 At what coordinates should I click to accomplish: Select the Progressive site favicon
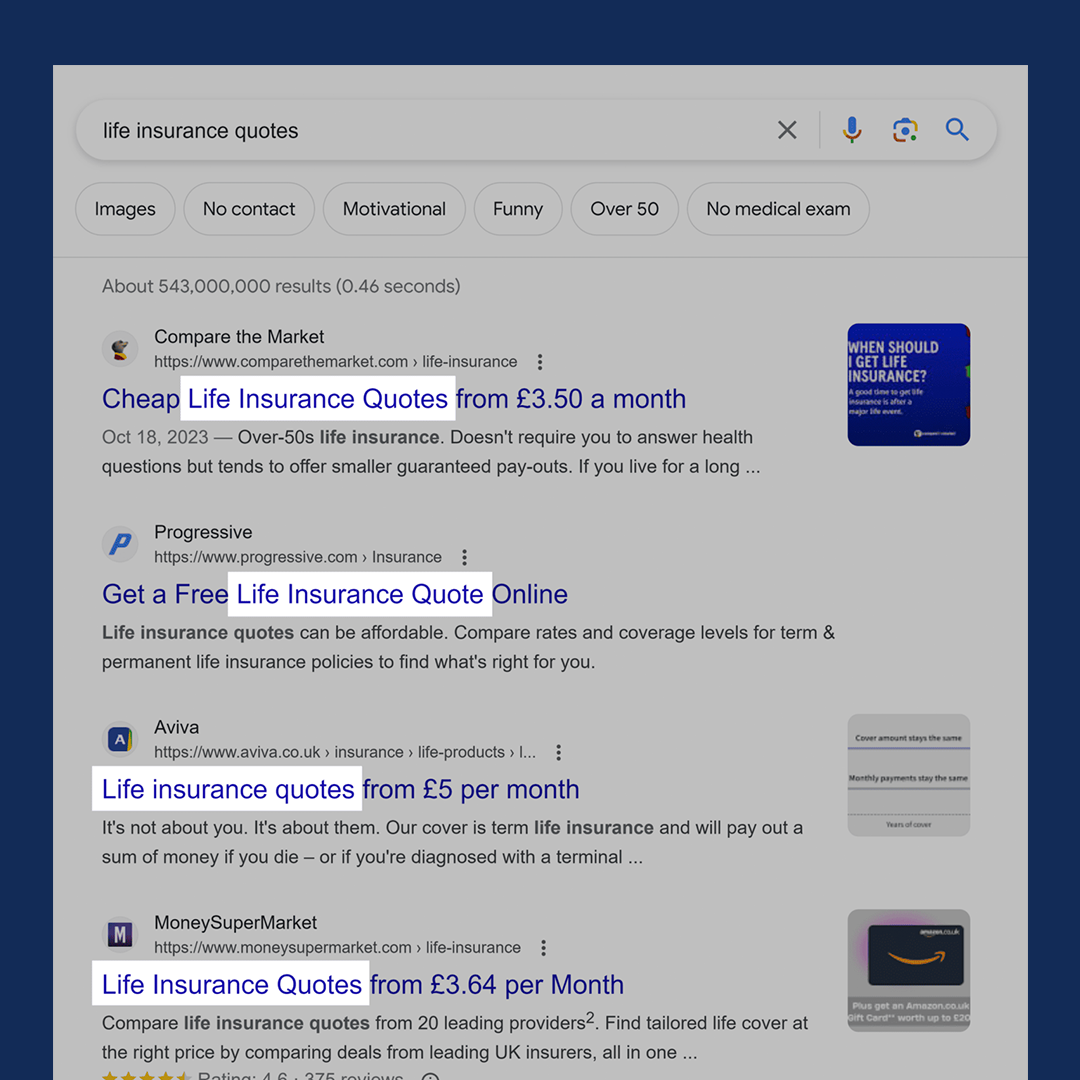120,543
